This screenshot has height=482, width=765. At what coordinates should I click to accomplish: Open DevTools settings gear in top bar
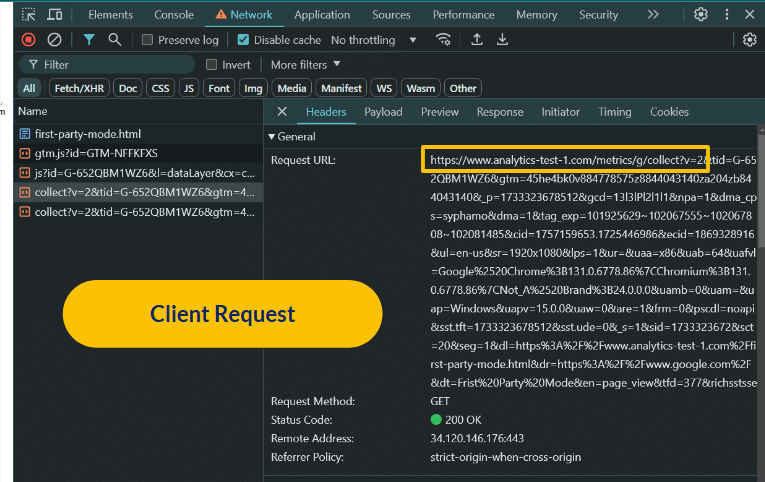[x=701, y=15]
